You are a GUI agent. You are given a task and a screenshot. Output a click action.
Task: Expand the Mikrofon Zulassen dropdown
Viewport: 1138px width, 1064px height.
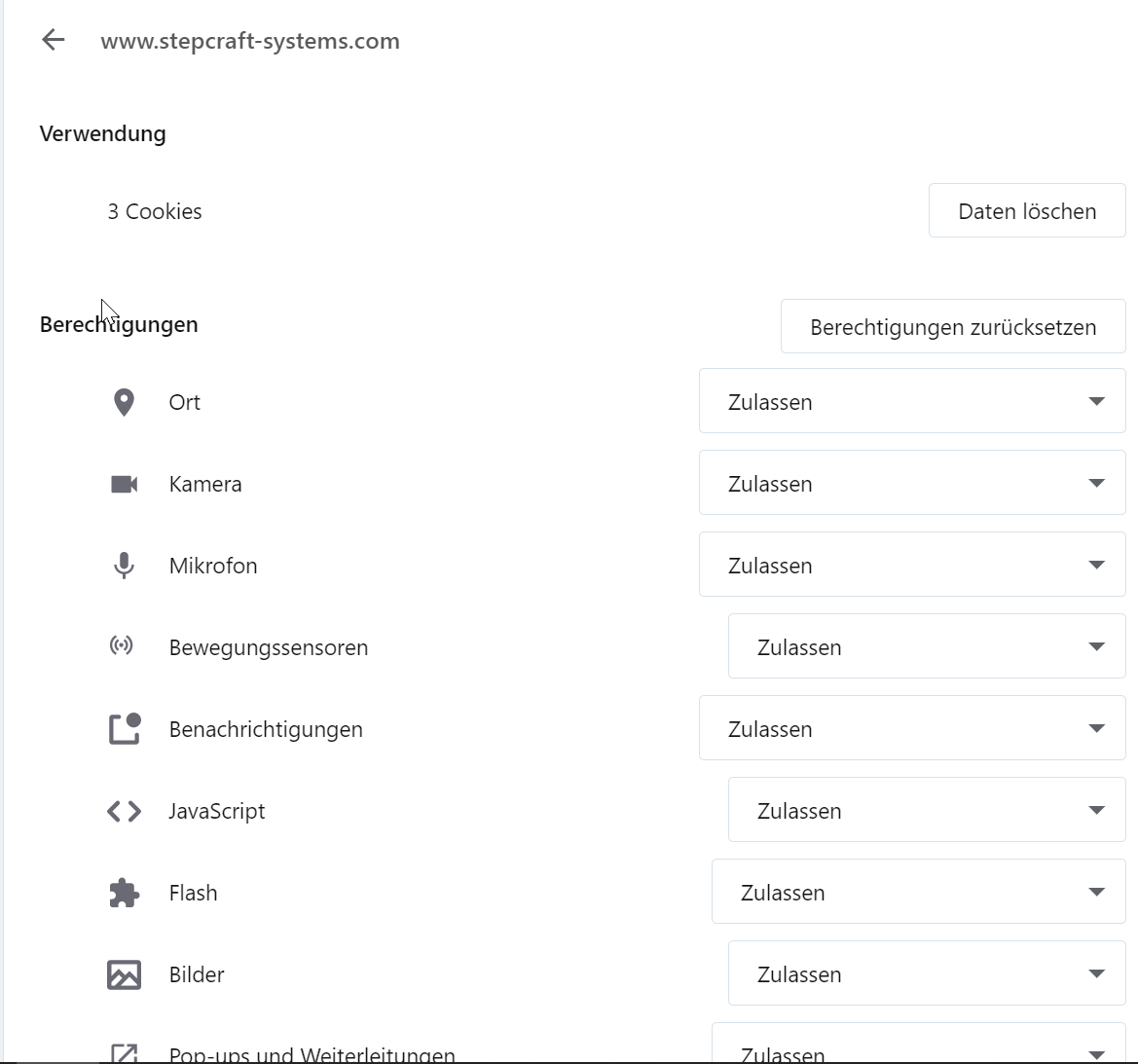[912, 565]
